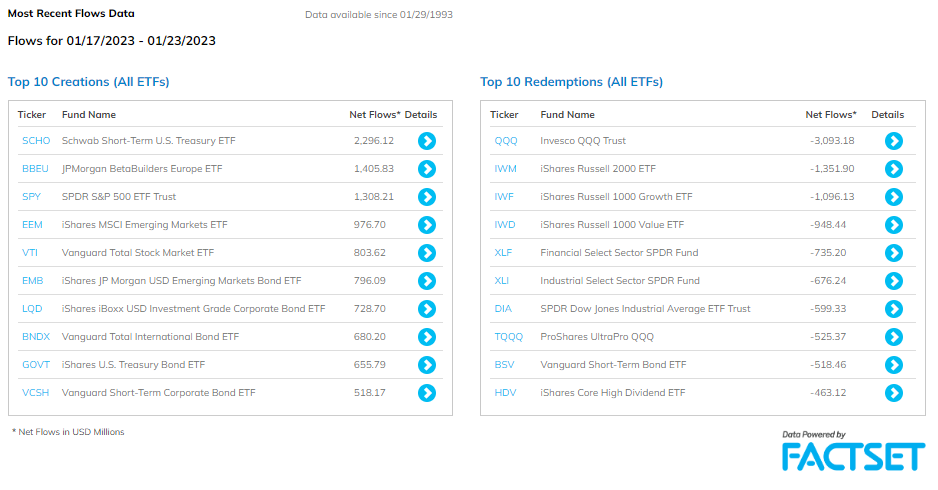
Task: Open details arrow for DIA row
Action: pos(894,309)
